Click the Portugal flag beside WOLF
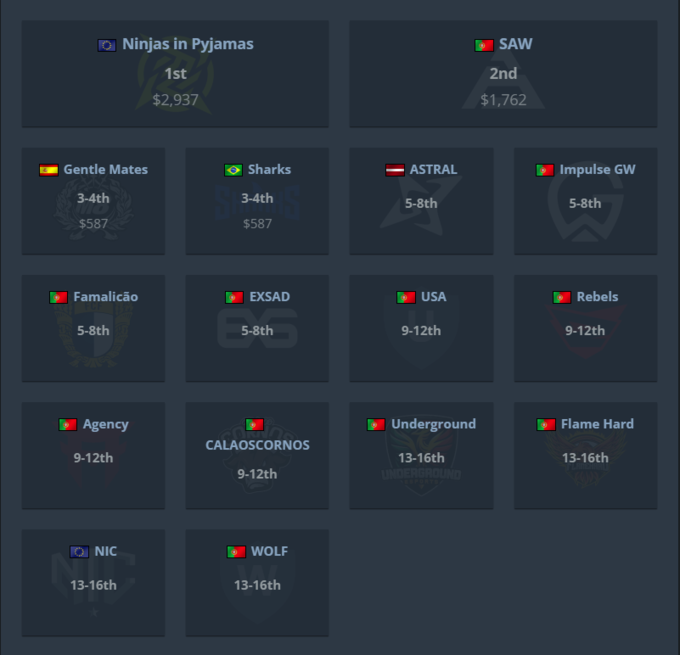This screenshot has width=680, height=655. click(x=236, y=552)
